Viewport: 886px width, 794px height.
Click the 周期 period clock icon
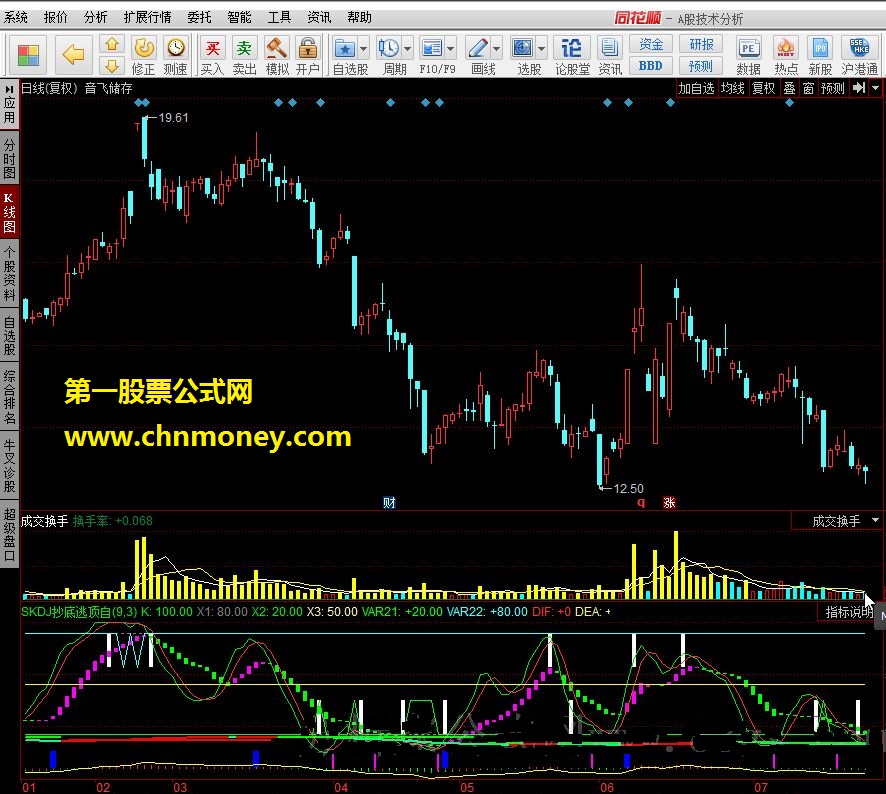389,48
